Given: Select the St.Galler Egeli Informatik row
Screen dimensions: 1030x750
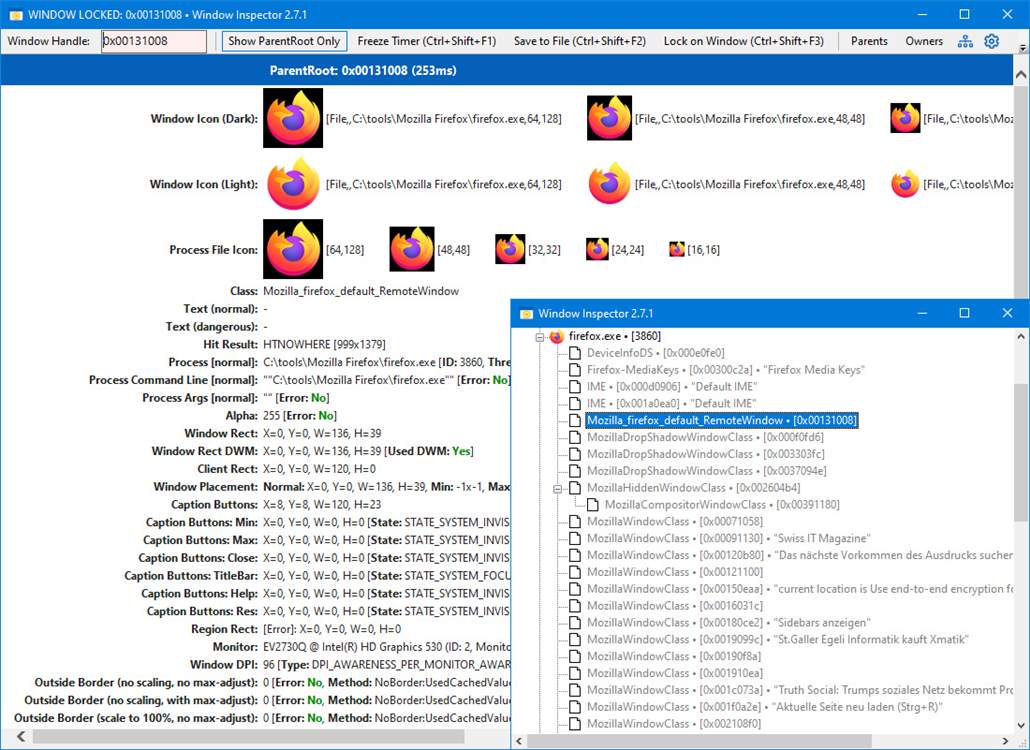Looking at the screenshot, I should pos(778,639).
